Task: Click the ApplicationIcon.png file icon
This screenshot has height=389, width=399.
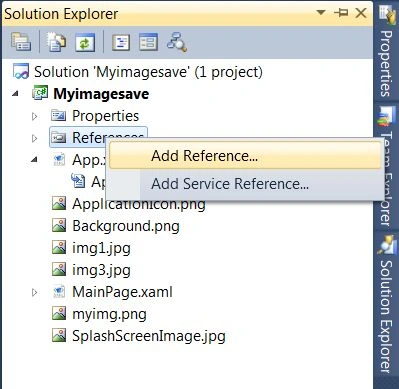Action: point(59,203)
